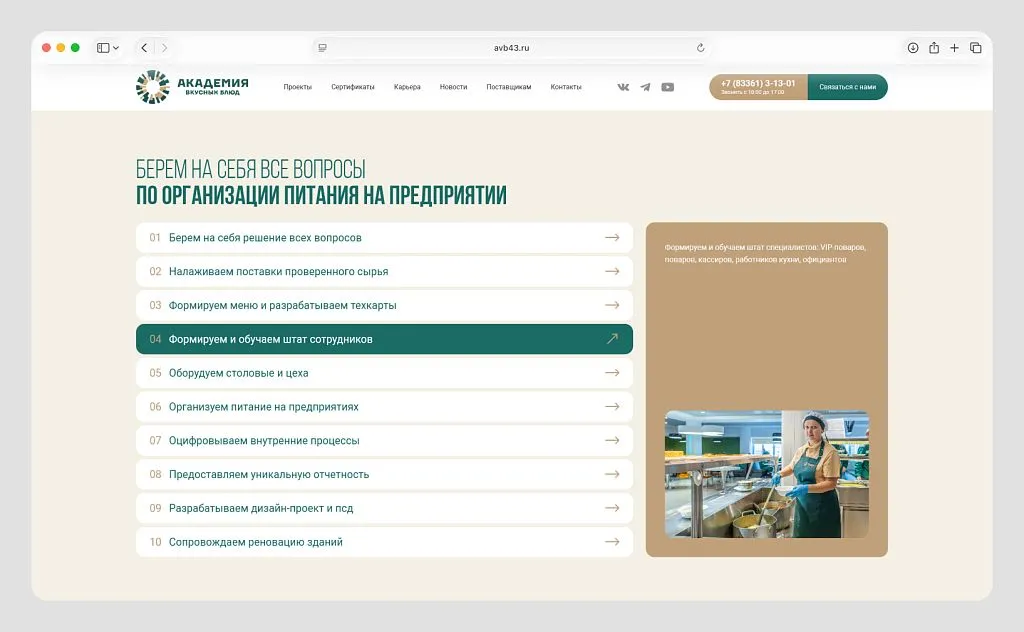
Task: Open the YouTube channel icon
Action: (667, 87)
